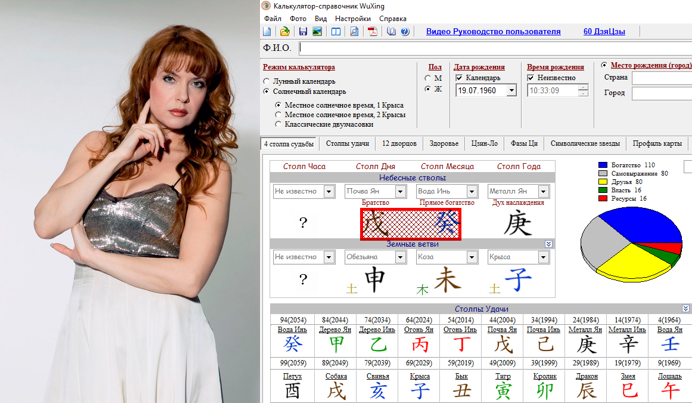
Task: Click the open folder toolbar icon
Action: point(285,32)
